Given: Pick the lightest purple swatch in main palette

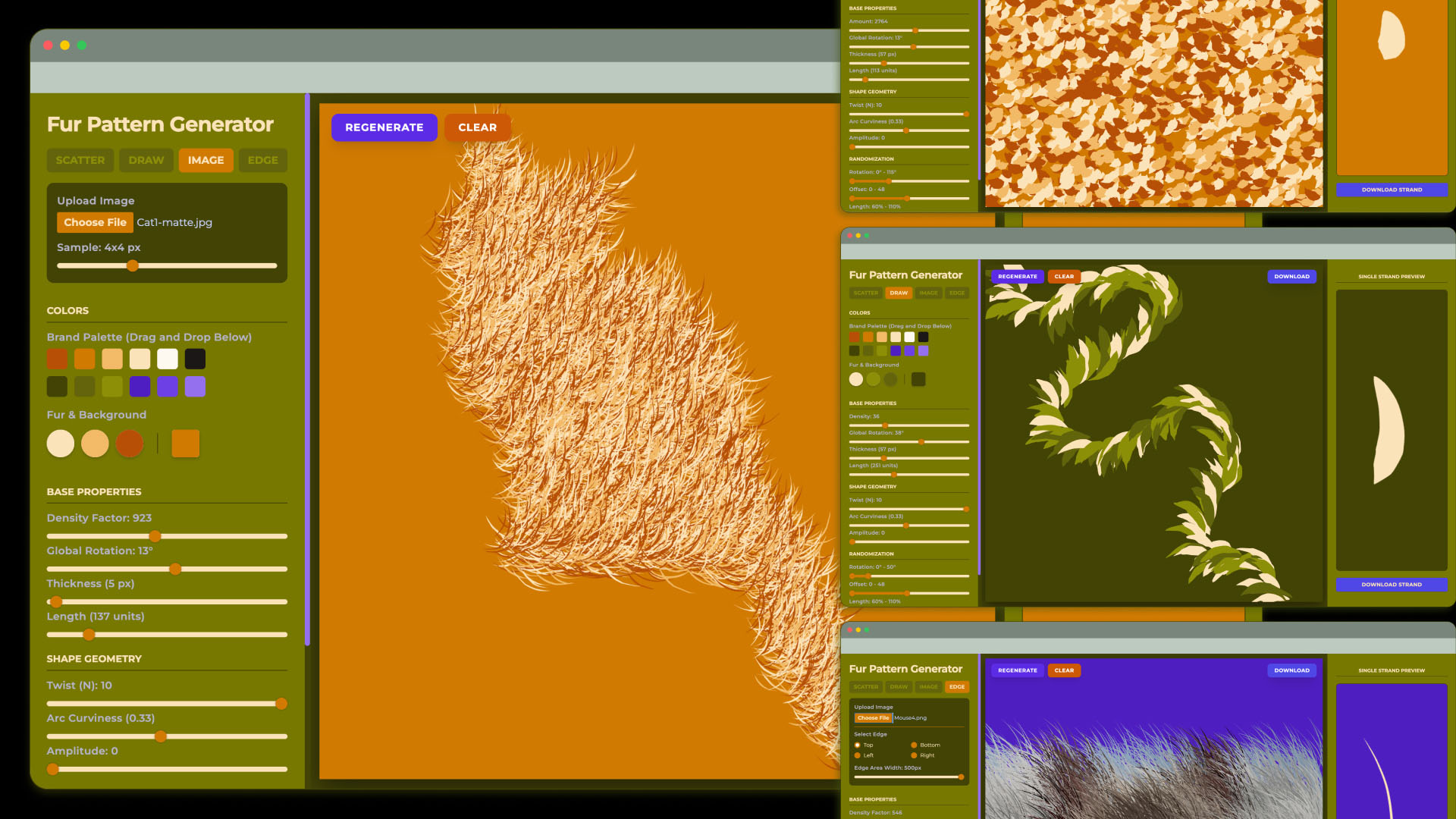Looking at the screenshot, I should point(195,387).
